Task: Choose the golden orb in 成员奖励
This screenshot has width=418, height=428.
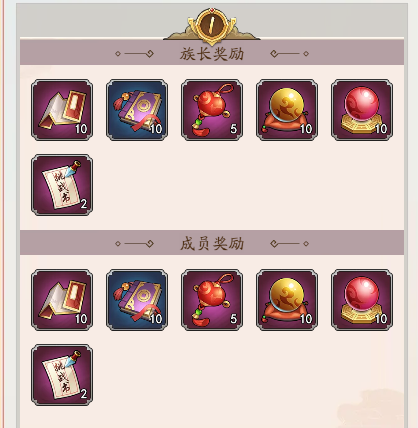Action: [287, 300]
